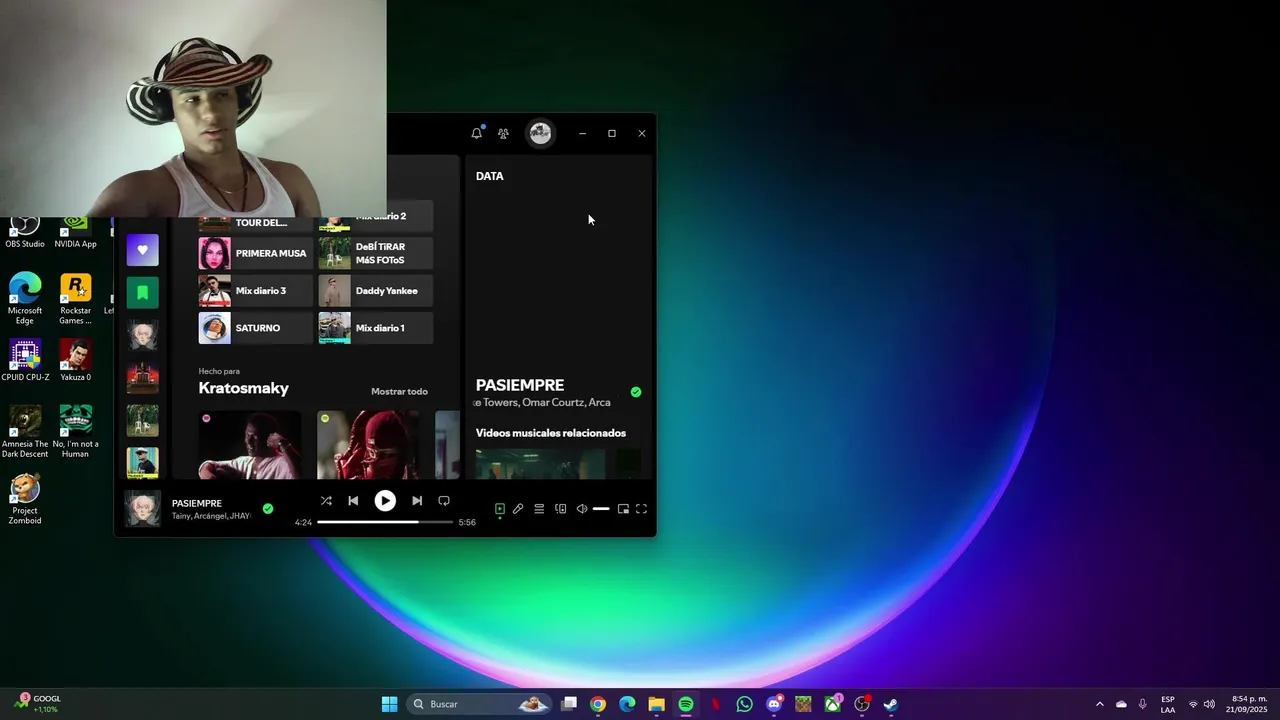Open Netflix from the taskbar
Screen dimensions: 1280x720
click(715, 704)
